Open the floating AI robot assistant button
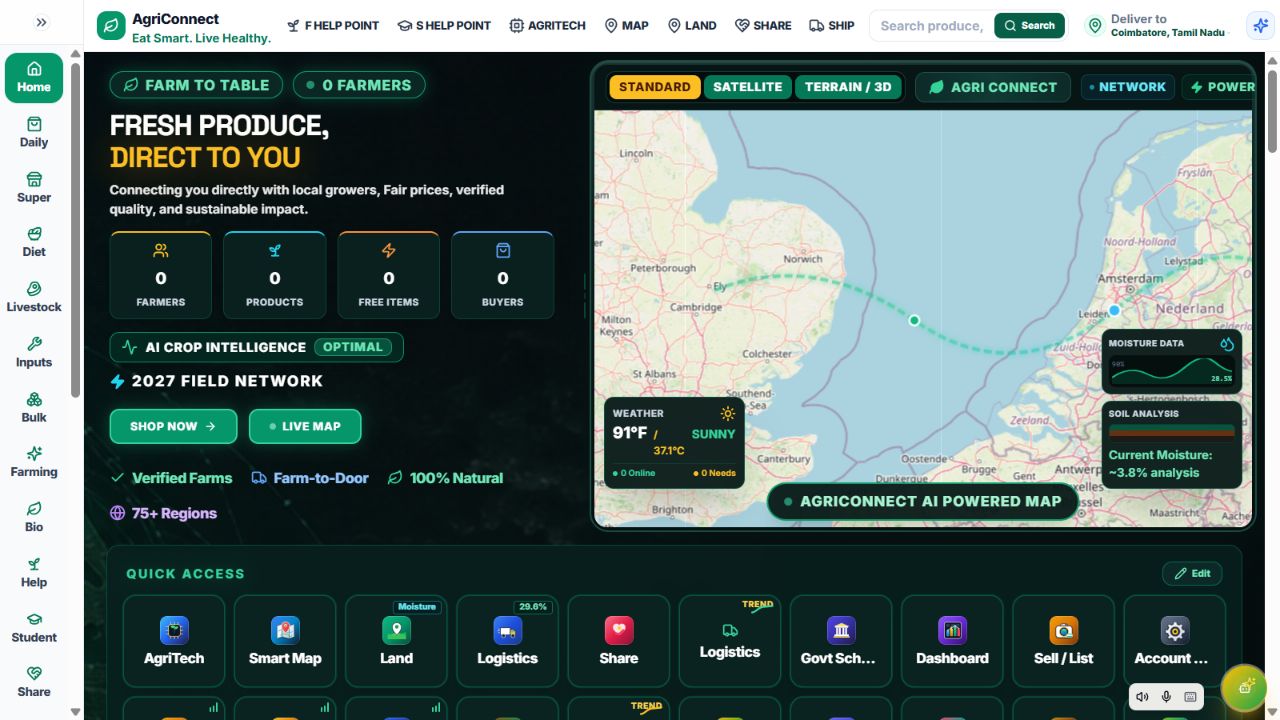This screenshot has height=720, width=1280. [1245, 687]
